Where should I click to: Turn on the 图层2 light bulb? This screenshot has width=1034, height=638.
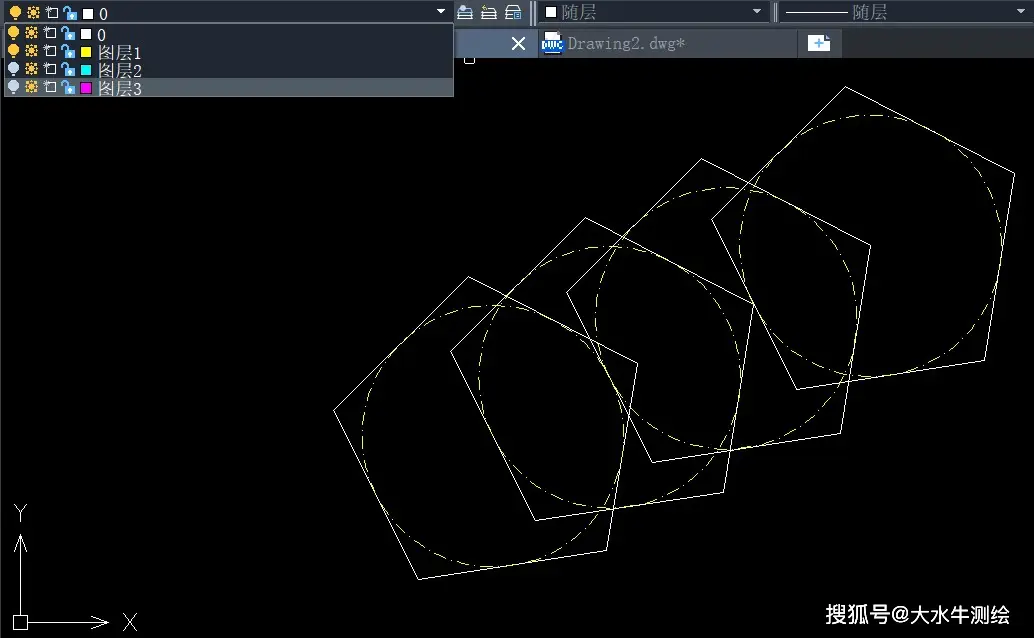coord(13,69)
